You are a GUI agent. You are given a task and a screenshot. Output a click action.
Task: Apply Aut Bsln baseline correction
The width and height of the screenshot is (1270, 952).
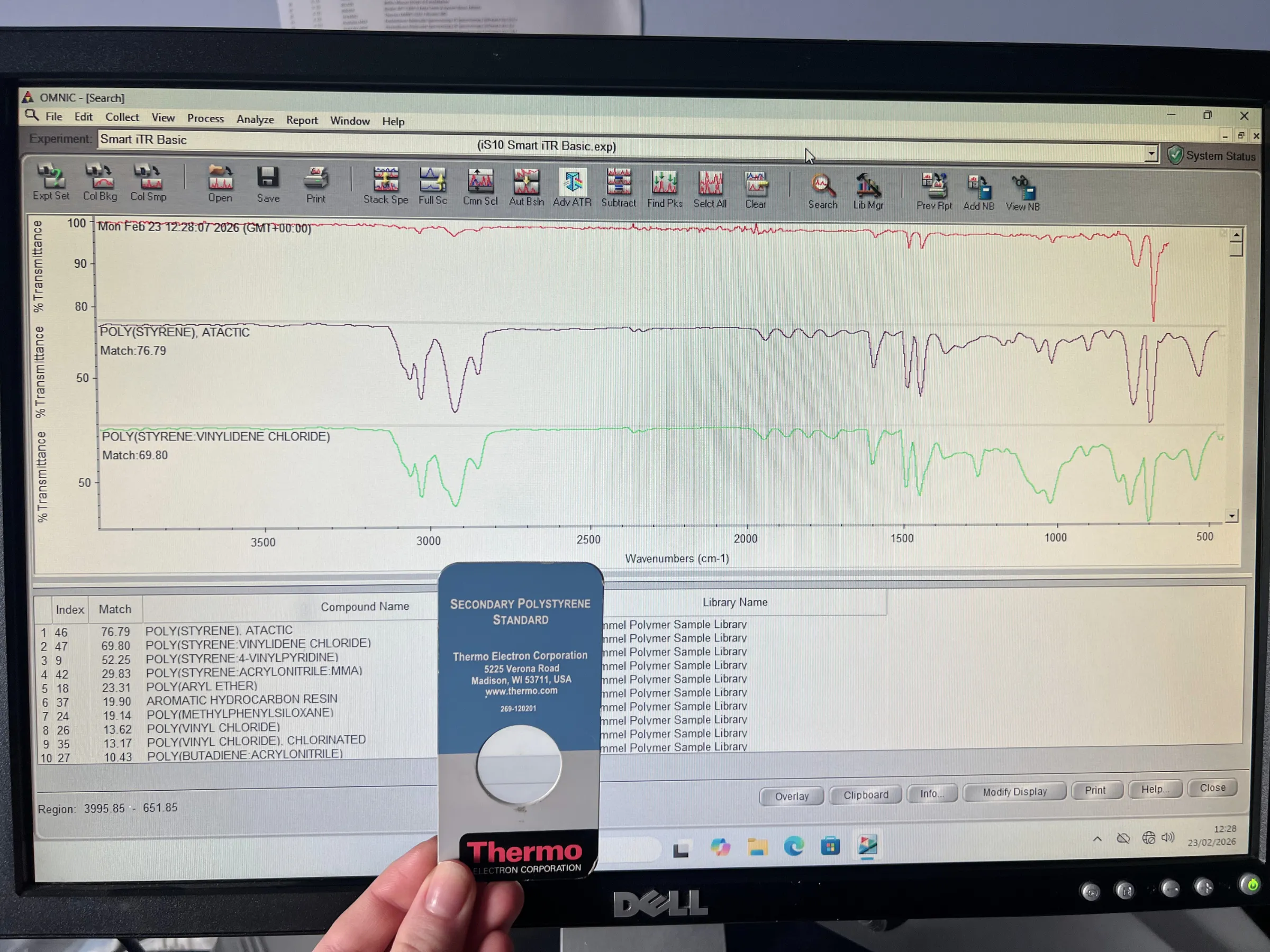coord(526,188)
